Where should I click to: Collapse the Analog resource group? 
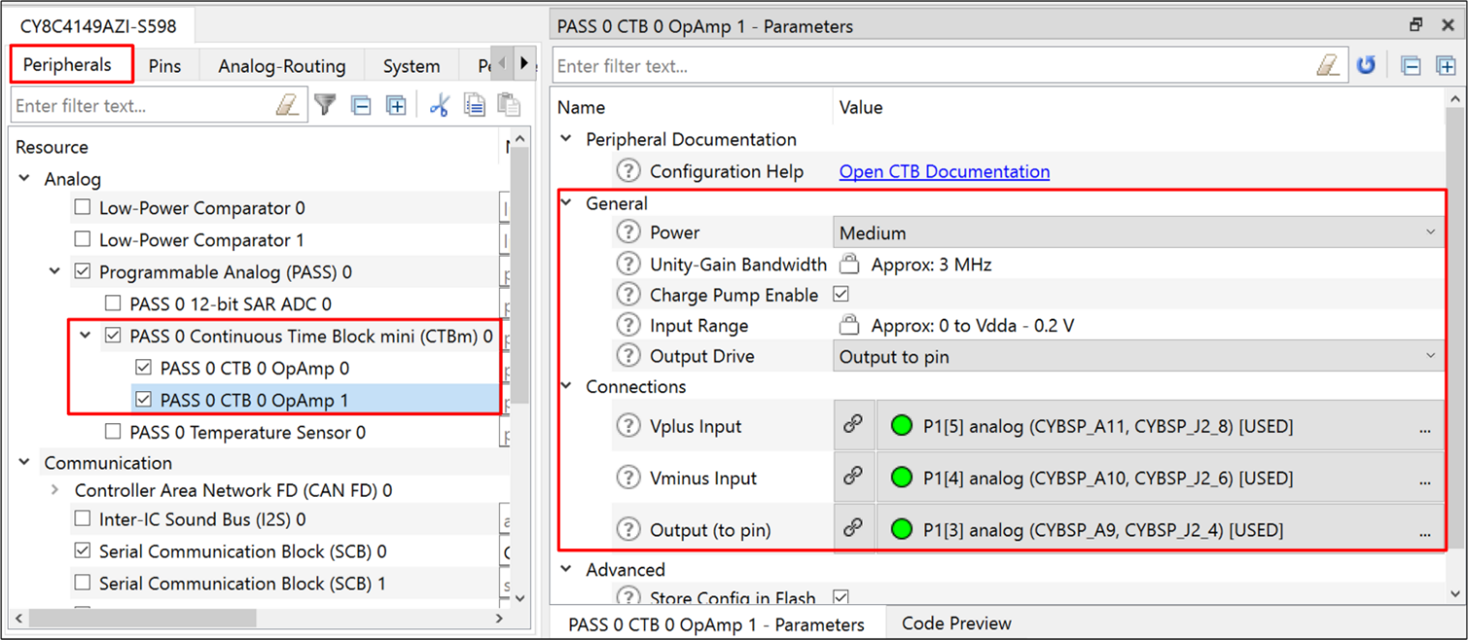coord(24,179)
